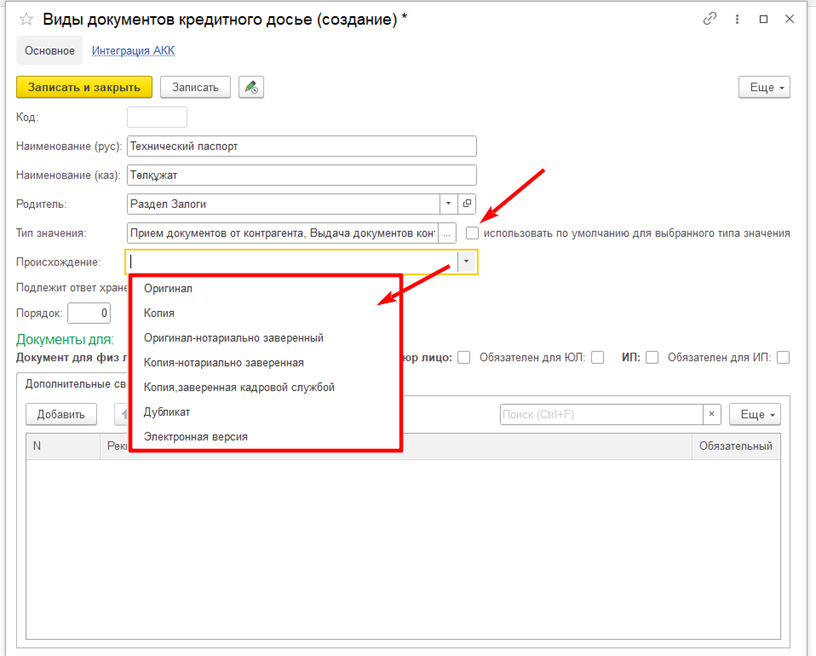Add form to favorites with star icon
The width and height of the screenshot is (816, 656).
coord(26,20)
